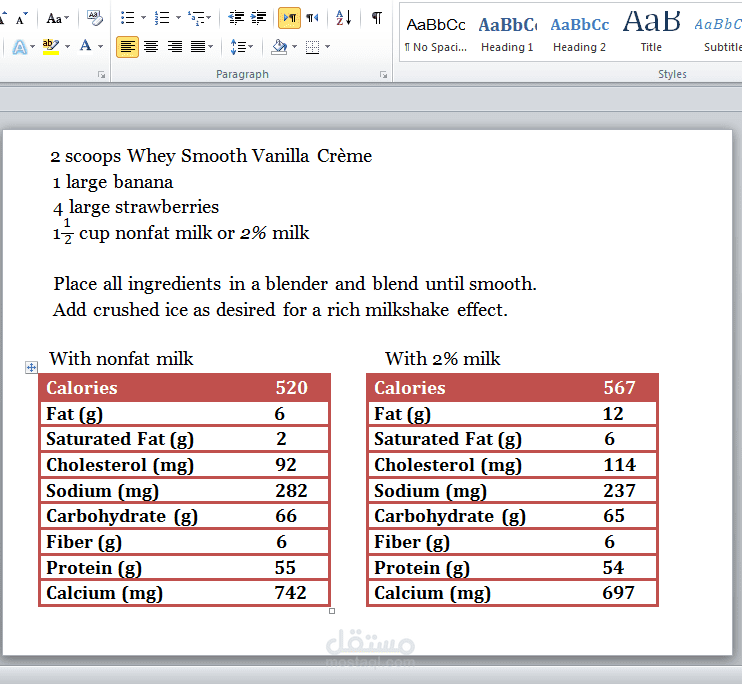
Task: Click the table resize handle
Action: click(332, 611)
